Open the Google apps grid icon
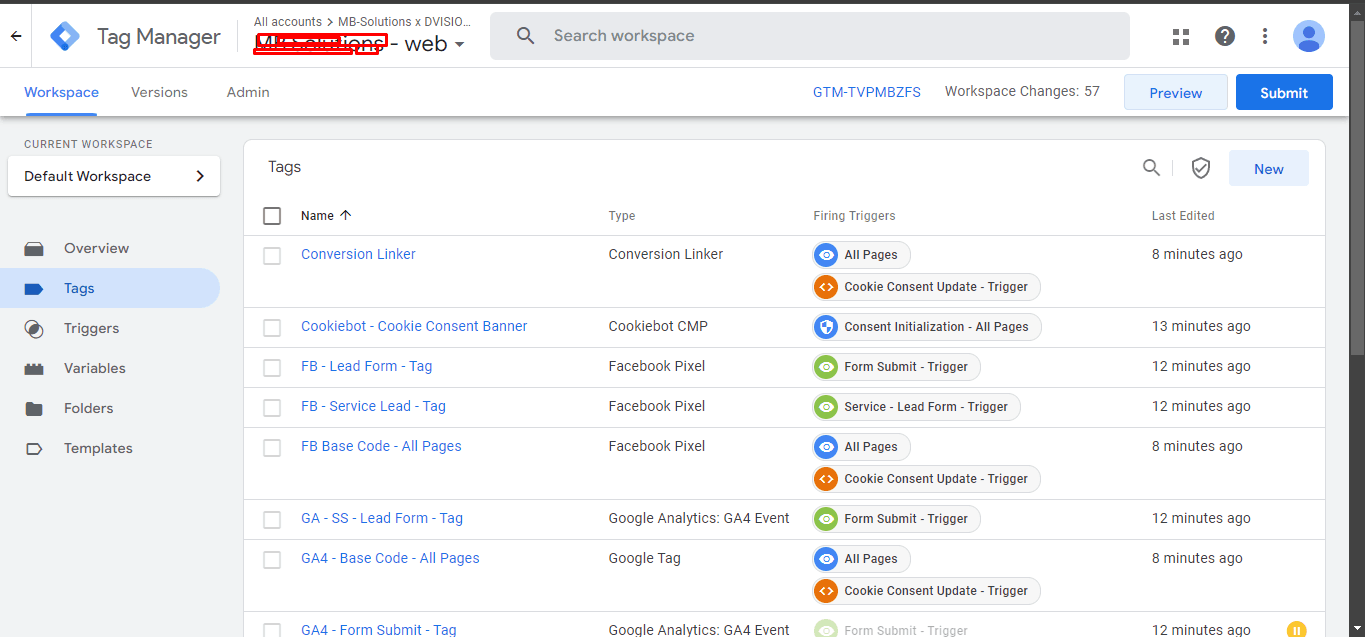1365x637 pixels. click(x=1181, y=36)
